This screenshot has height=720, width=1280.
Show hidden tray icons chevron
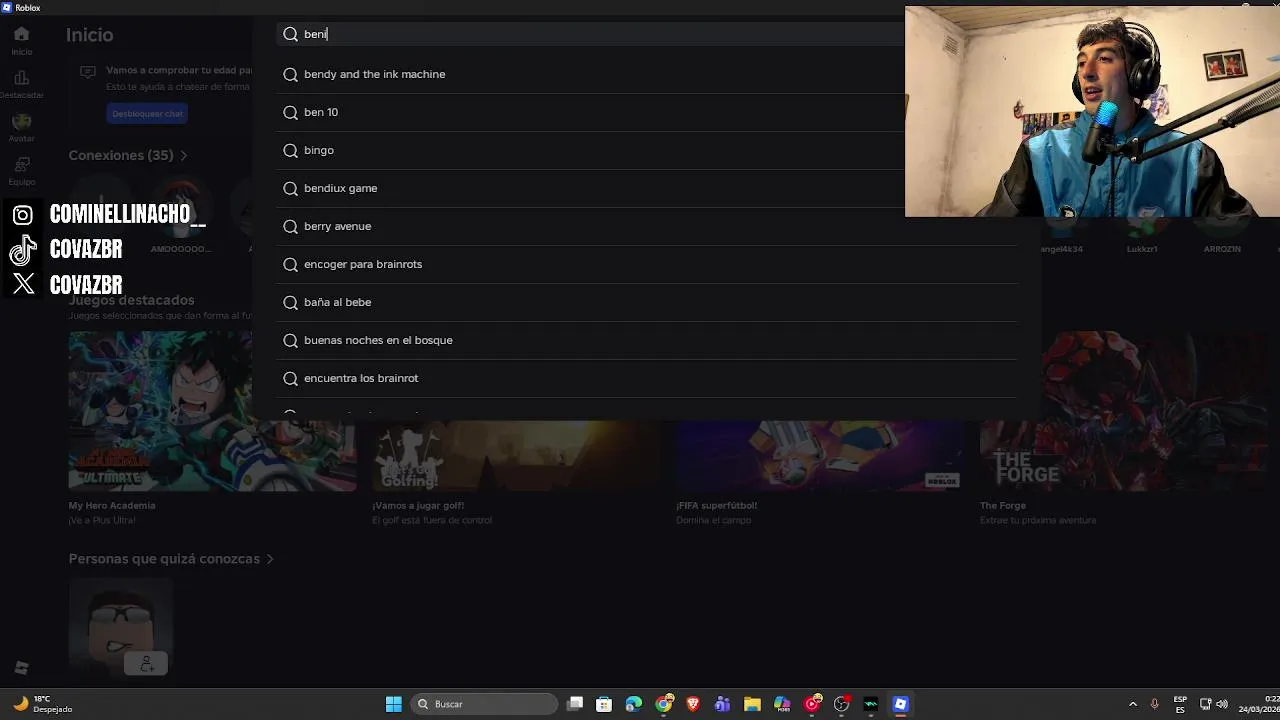(1133, 704)
